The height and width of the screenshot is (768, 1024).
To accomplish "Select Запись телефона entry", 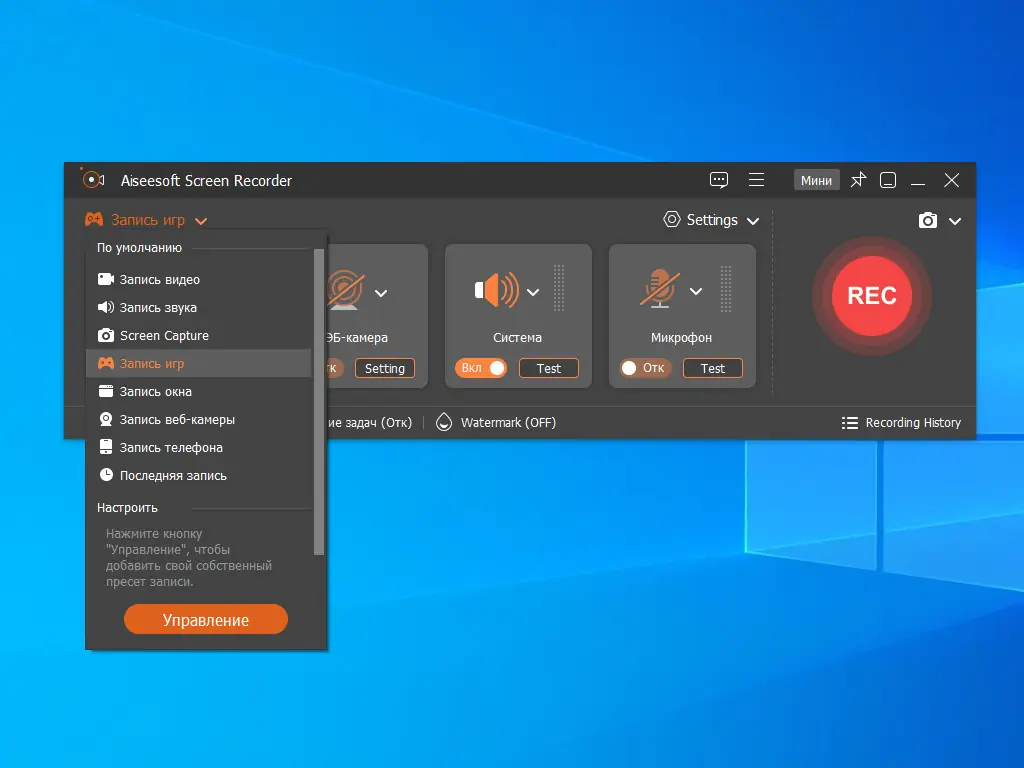I will (199, 447).
